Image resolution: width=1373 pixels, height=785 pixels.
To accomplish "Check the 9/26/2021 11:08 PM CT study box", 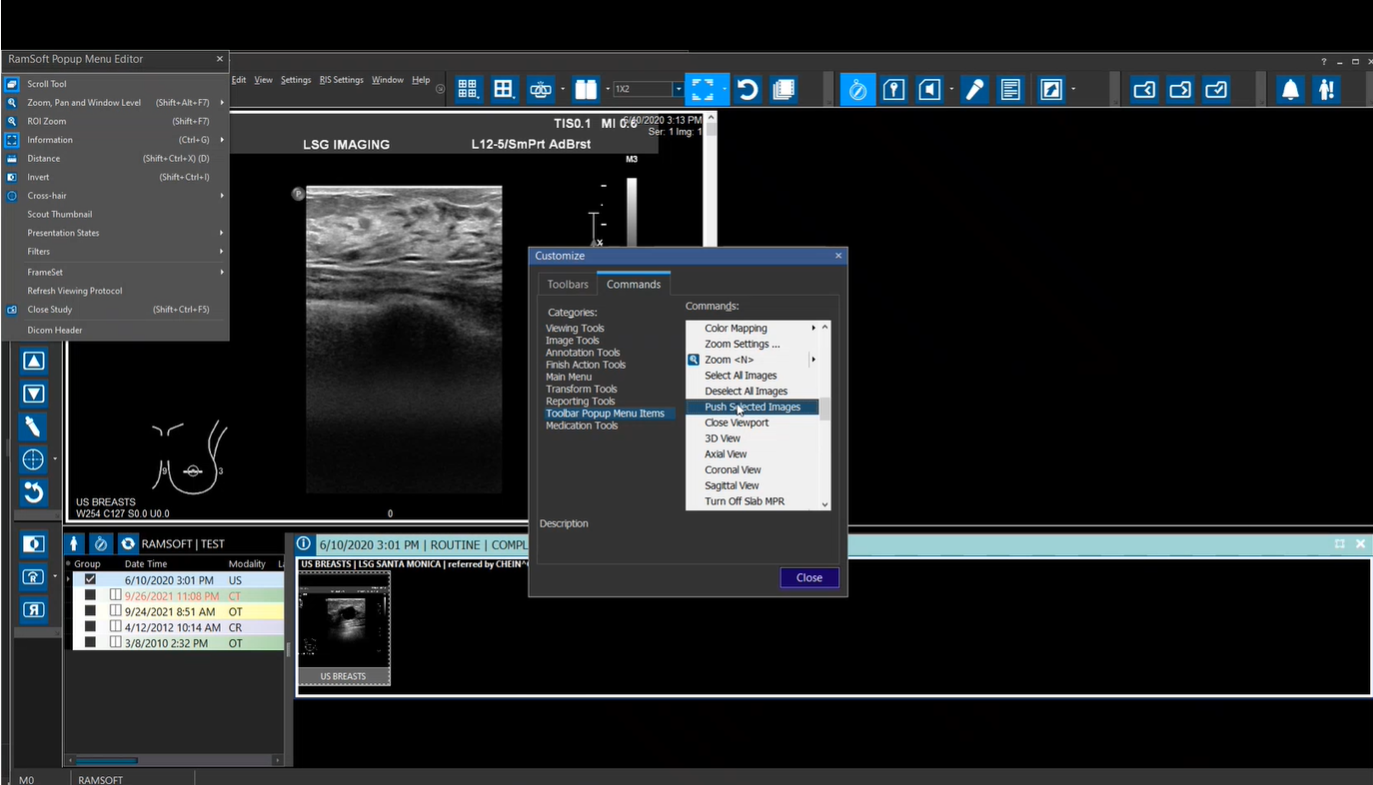I will (x=90, y=596).
